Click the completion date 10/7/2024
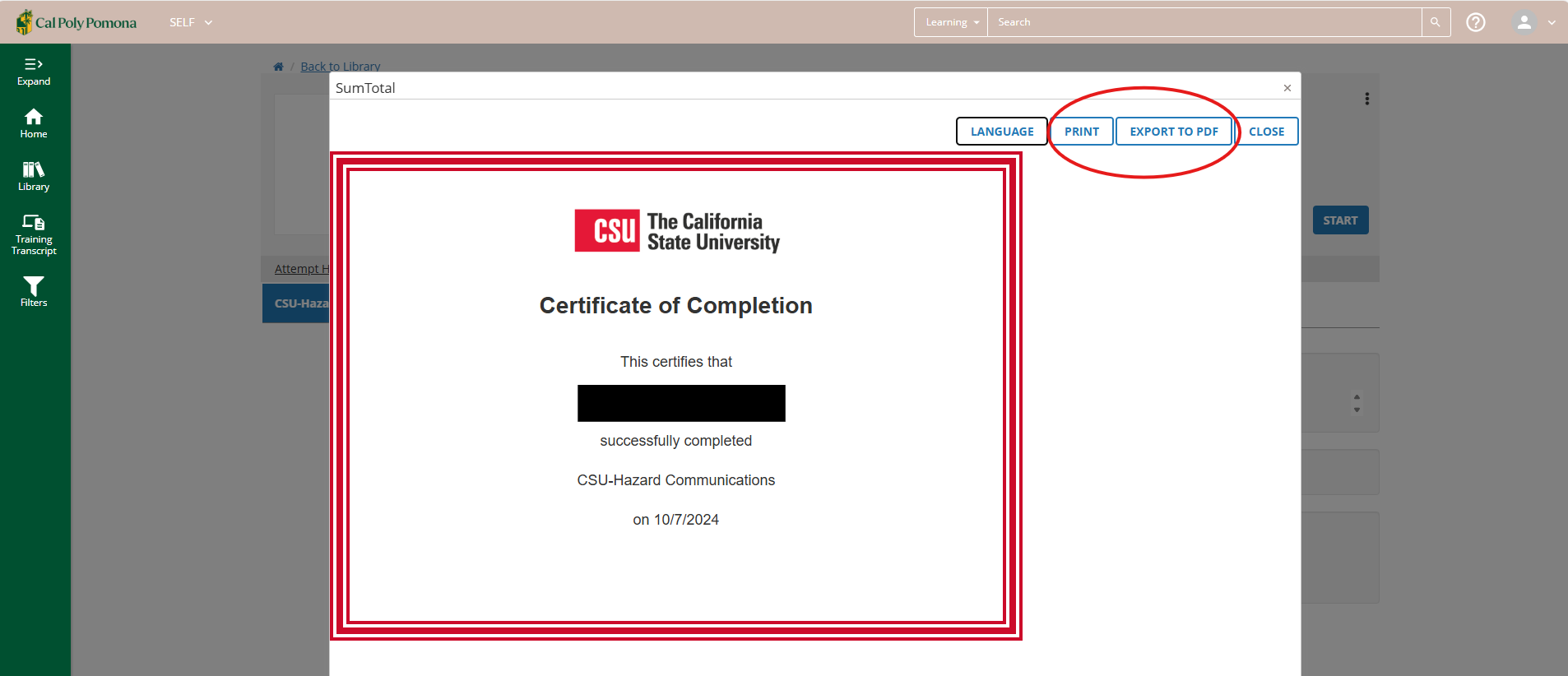The width and height of the screenshot is (1568, 676). click(x=686, y=520)
